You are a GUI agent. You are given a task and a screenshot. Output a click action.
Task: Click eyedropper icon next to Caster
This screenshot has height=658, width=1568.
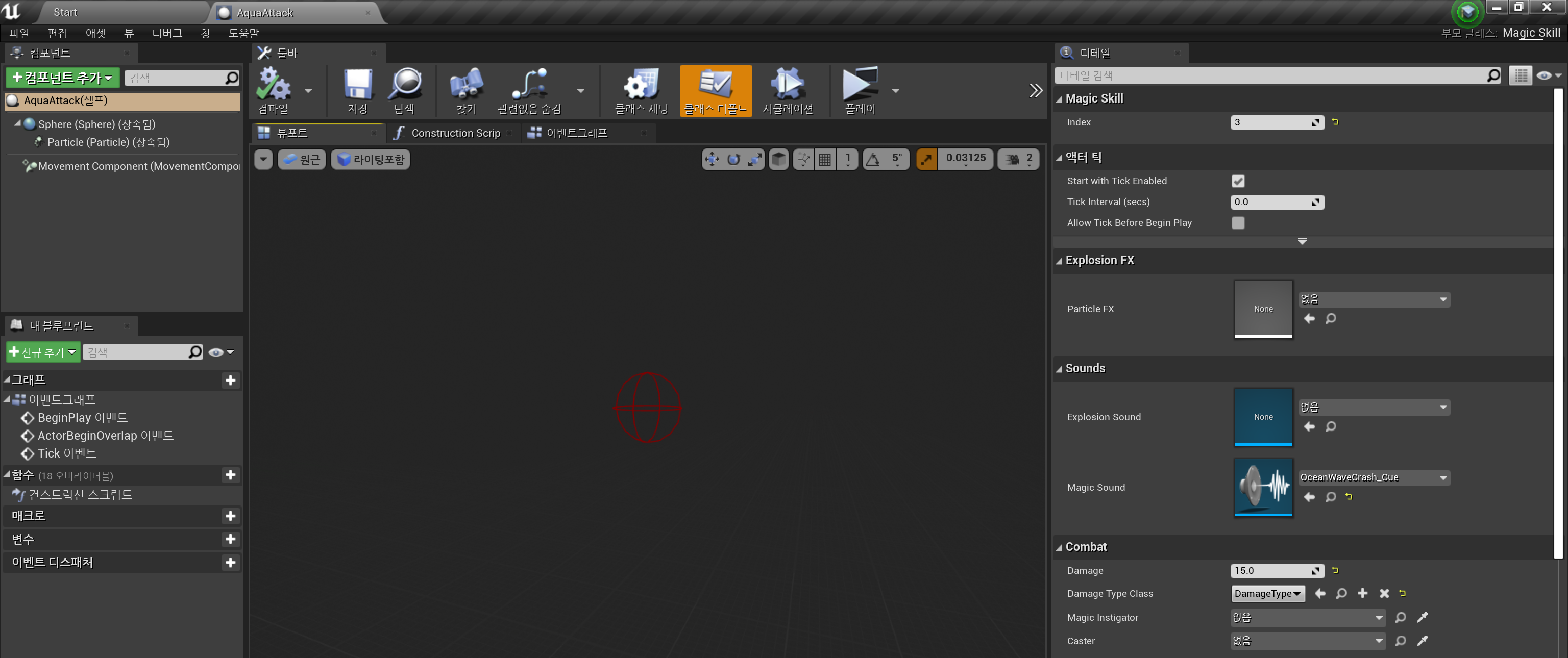coord(1422,640)
